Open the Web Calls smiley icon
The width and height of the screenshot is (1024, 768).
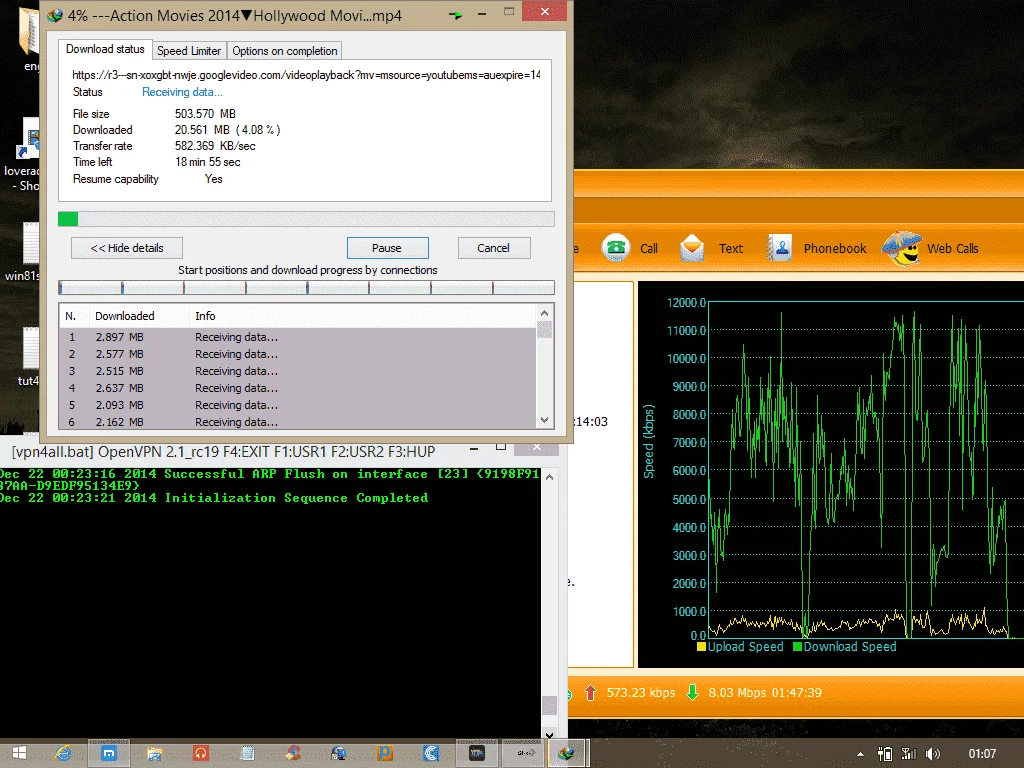point(901,248)
